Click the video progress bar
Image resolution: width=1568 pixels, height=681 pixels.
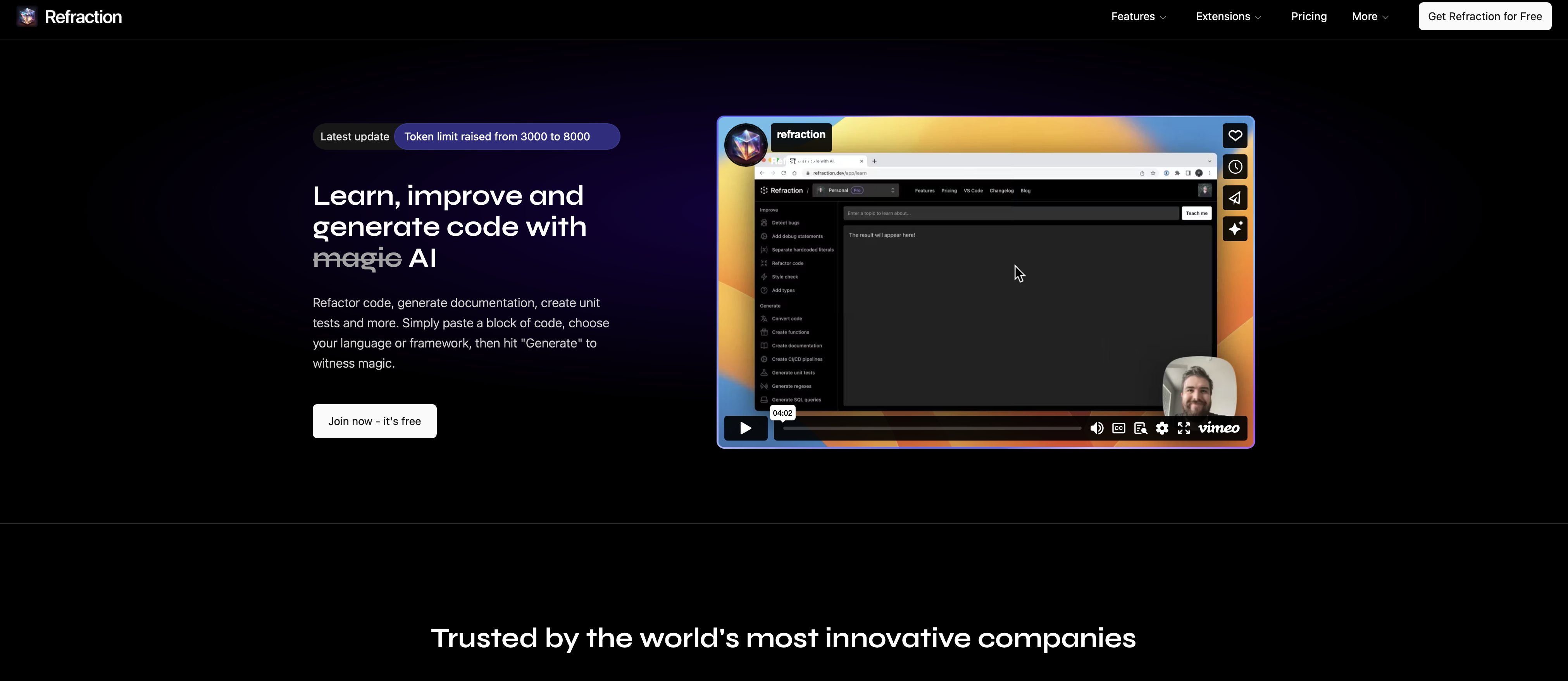click(x=931, y=428)
